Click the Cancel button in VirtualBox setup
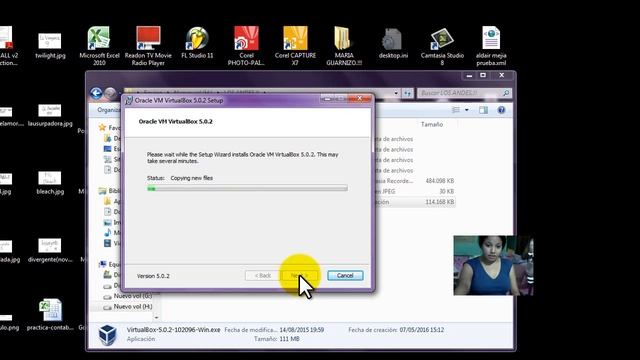The height and width of the screenshot is (360, 640). click(345, 276)
